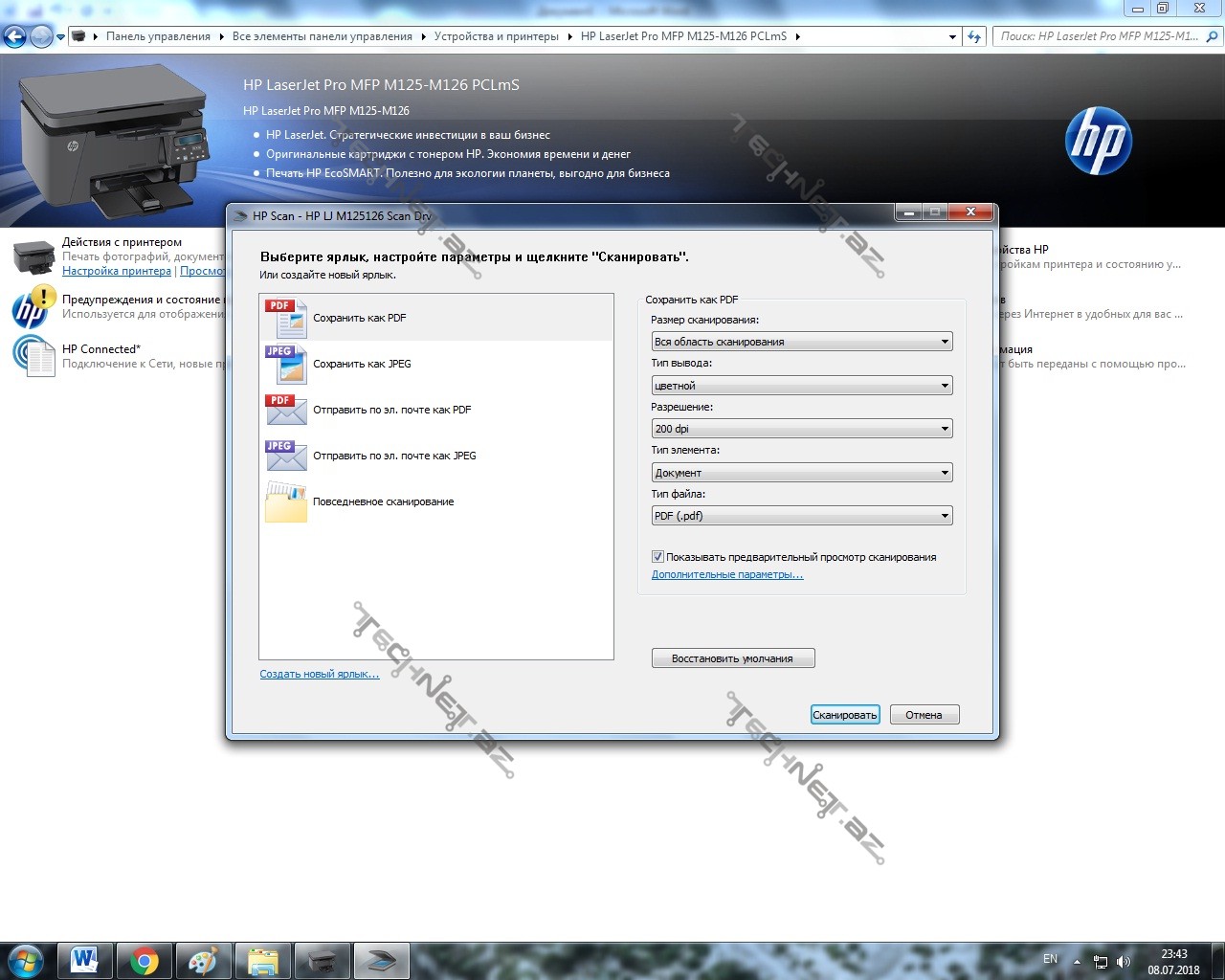Choose the email as PDF shortcut icon

285,410
